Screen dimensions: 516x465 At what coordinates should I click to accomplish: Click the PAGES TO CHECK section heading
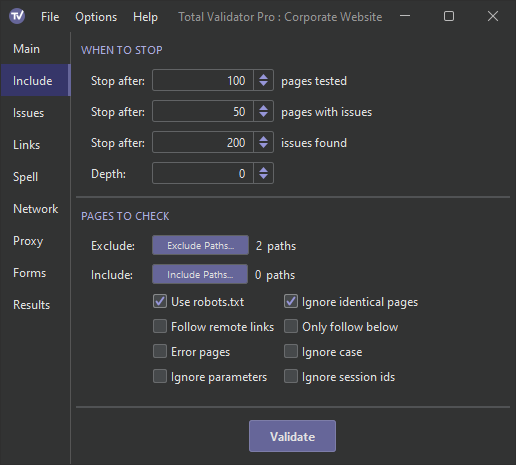[x=125, y=216]
